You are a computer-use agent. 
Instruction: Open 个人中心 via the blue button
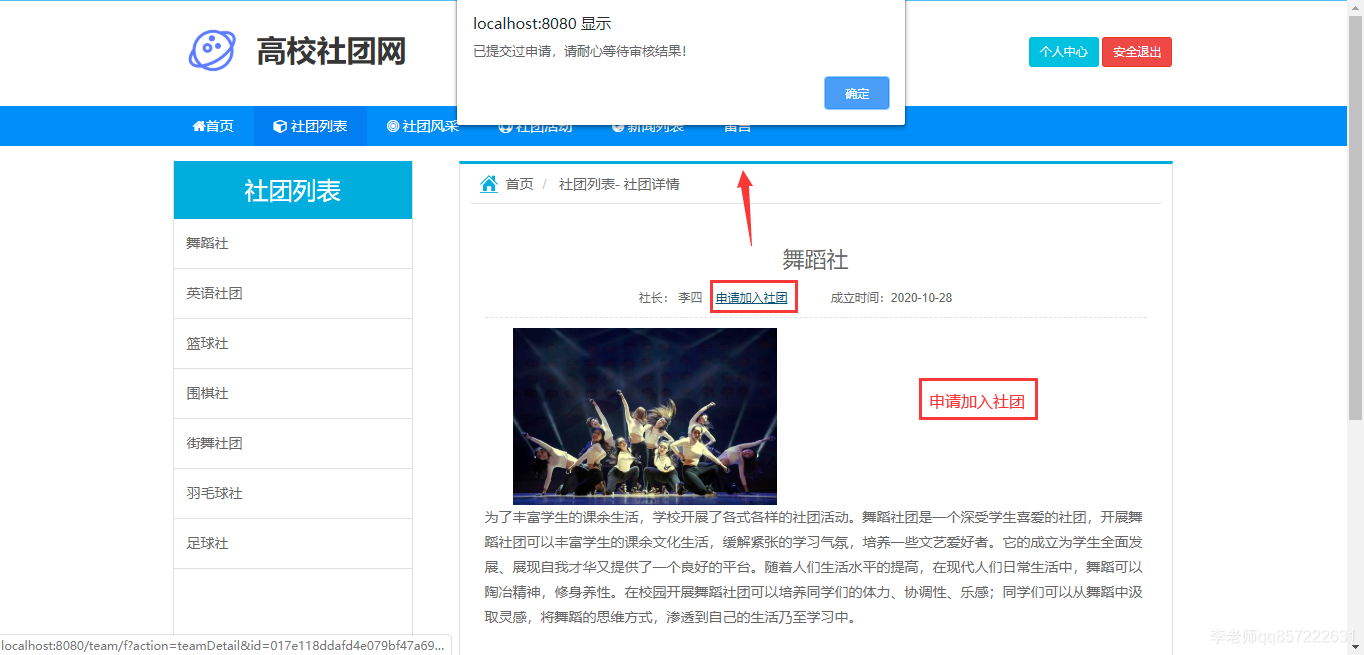click(1063, 51)
